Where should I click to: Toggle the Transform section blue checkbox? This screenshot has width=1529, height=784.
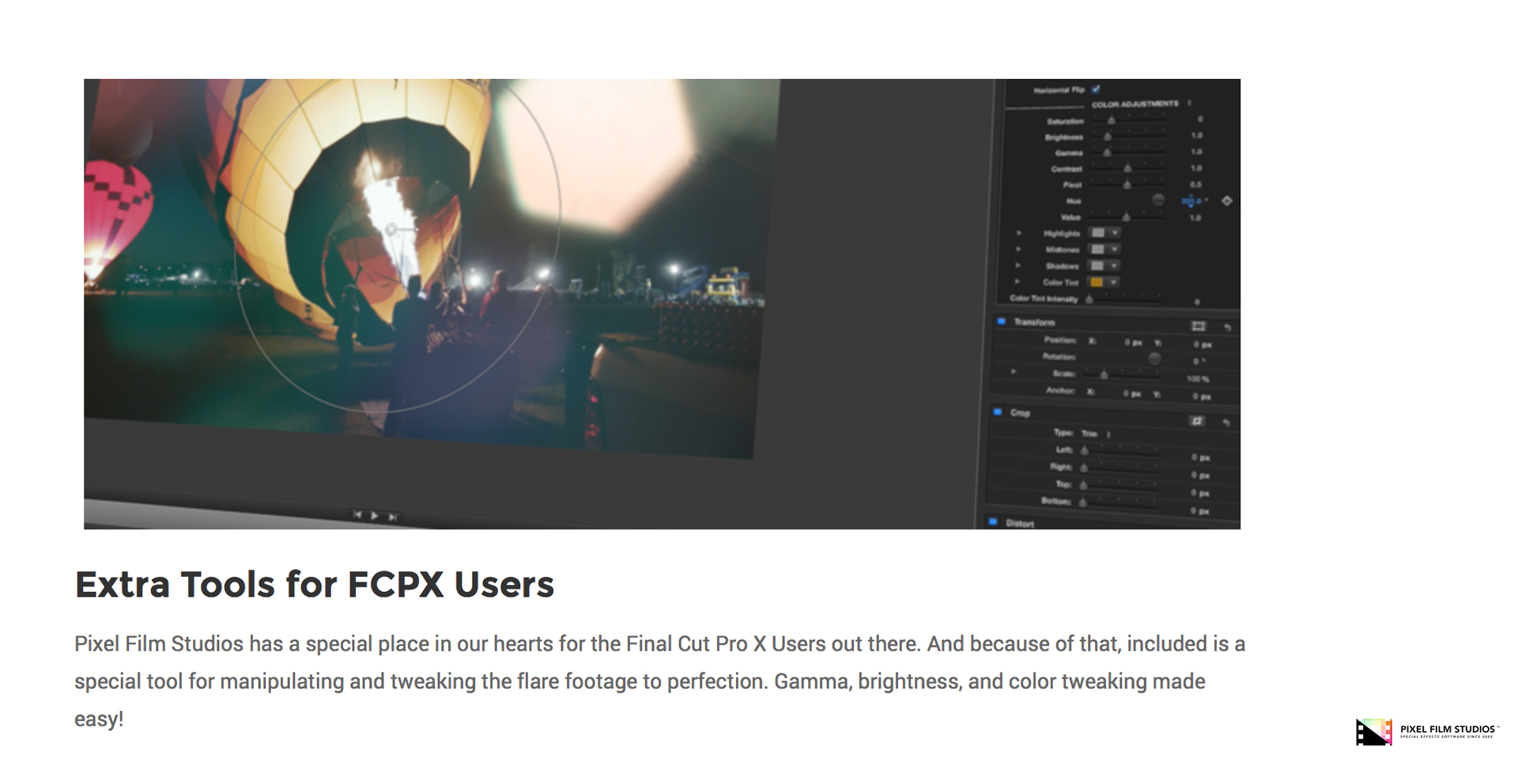click(1002, 322)
